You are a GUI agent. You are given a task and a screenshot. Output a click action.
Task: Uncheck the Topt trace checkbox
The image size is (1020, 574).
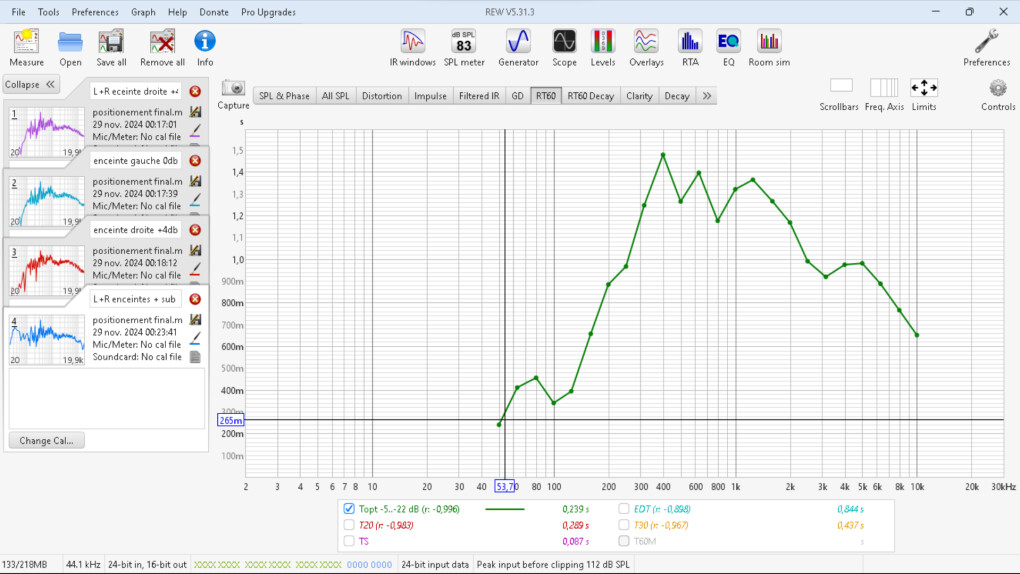pos(349,509)
